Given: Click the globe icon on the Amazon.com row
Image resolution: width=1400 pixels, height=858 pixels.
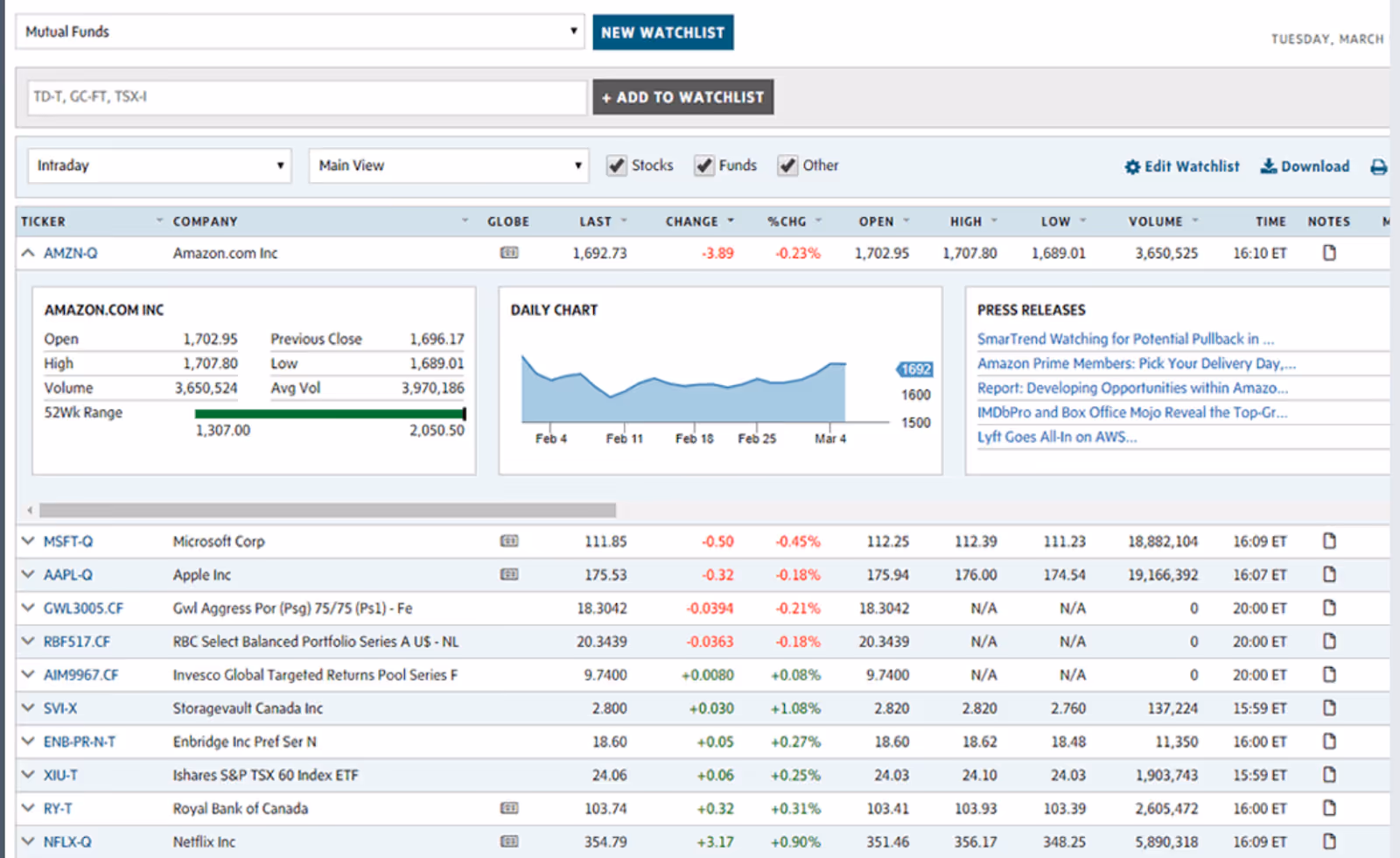Looking at the screenshot, I should pyautogui.click(x=508, y=253).
